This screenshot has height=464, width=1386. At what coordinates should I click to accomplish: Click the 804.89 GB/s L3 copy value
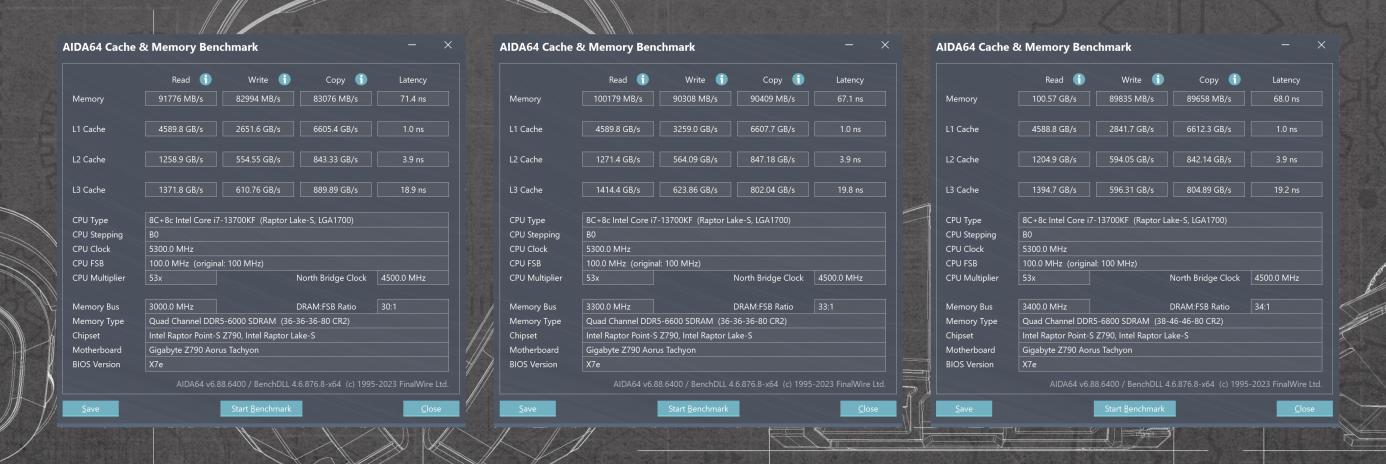tap(1208, 189)
